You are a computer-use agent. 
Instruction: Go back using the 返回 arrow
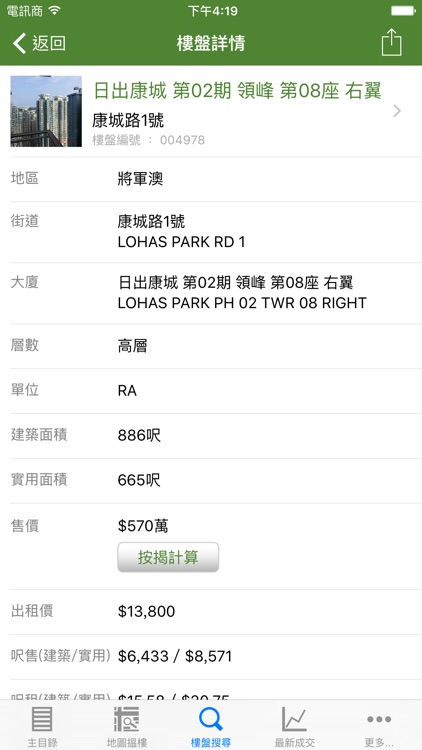(19, 43)
